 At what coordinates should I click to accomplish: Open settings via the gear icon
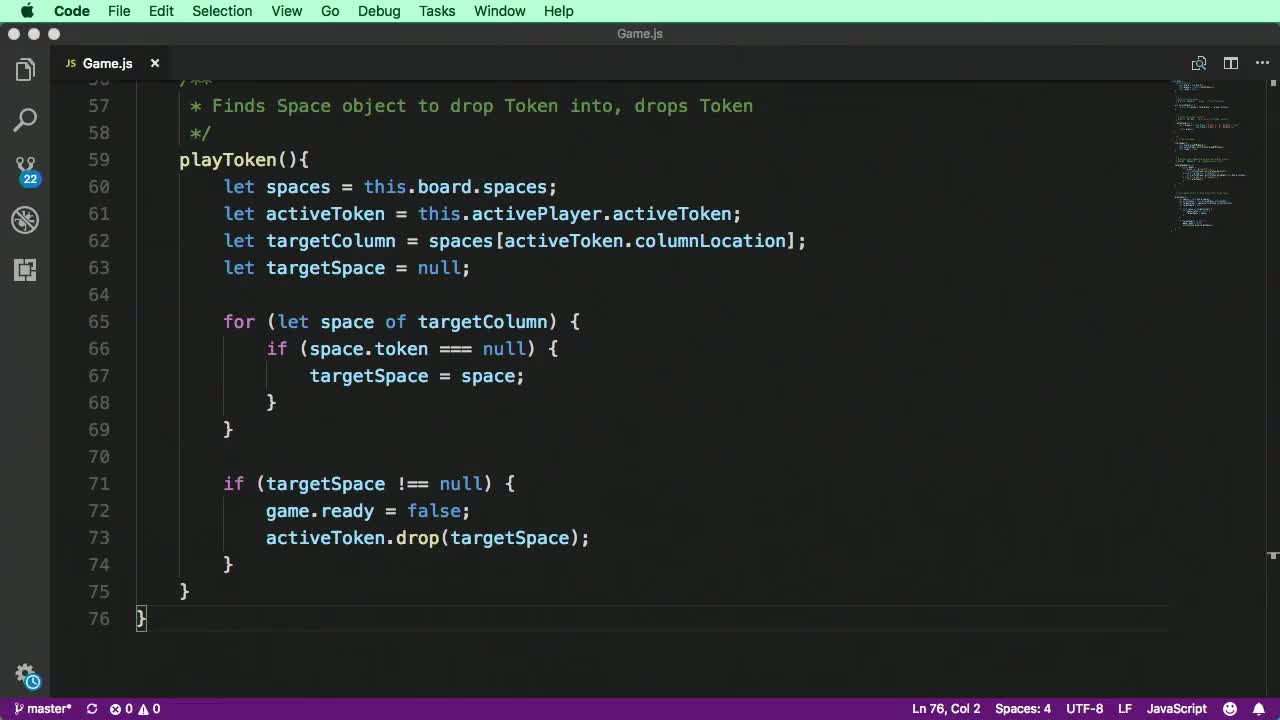point(25,675)
